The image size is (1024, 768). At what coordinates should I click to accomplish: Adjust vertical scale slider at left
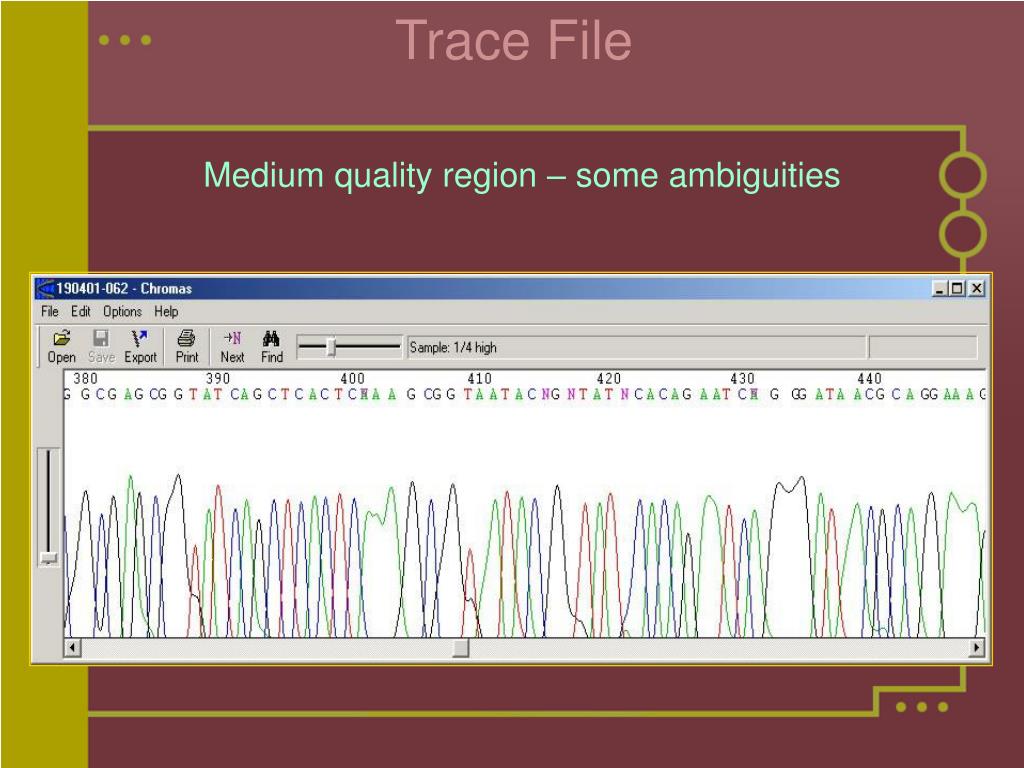[48, 558]
